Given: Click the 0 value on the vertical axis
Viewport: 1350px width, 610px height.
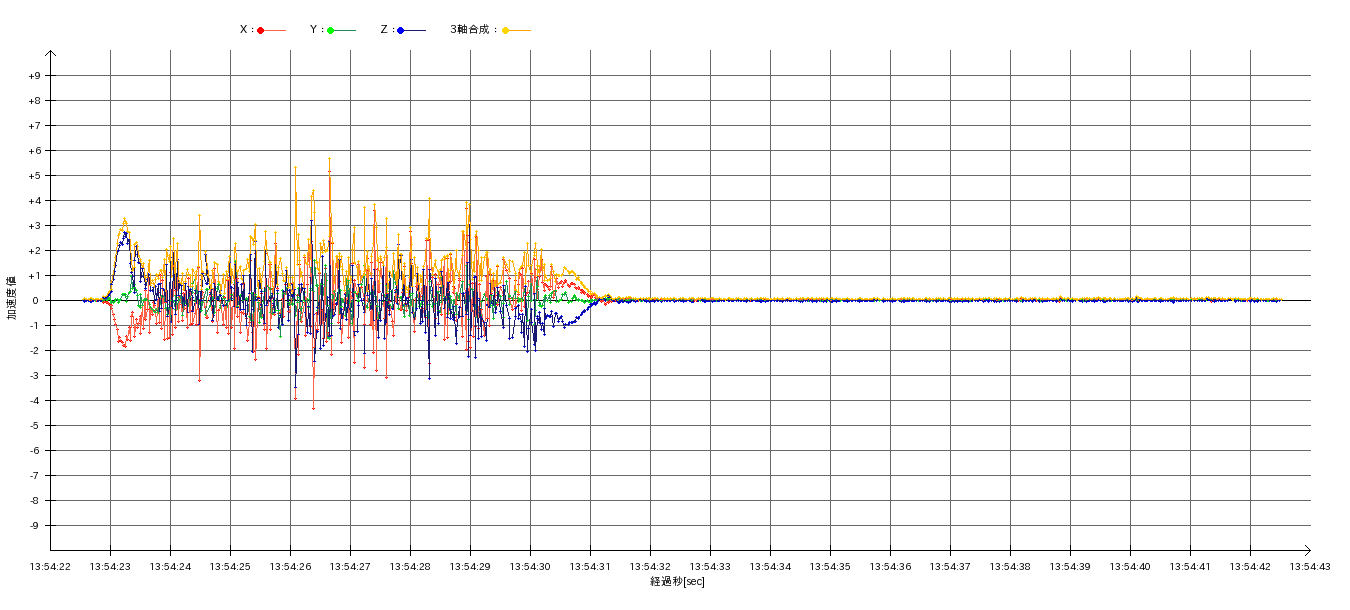Looking at the screenshot, I should tap(36, 301).
